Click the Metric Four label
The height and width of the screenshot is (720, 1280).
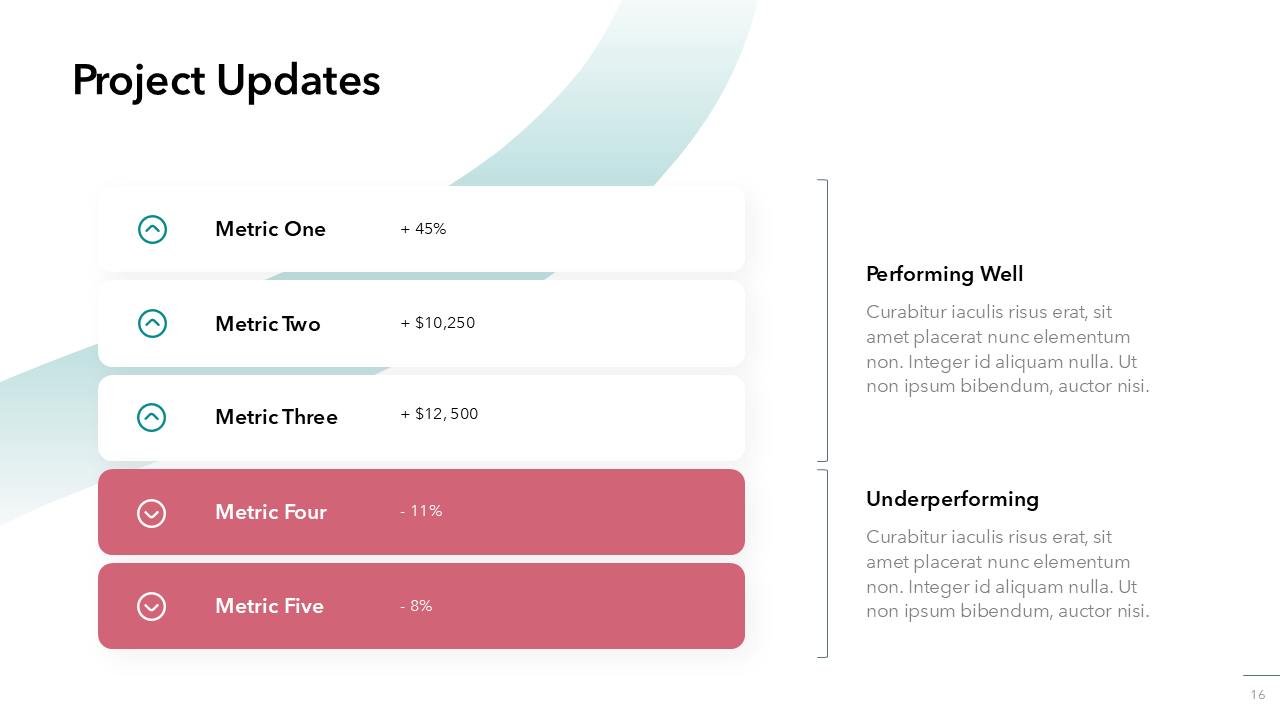click(x=271, y=512)
